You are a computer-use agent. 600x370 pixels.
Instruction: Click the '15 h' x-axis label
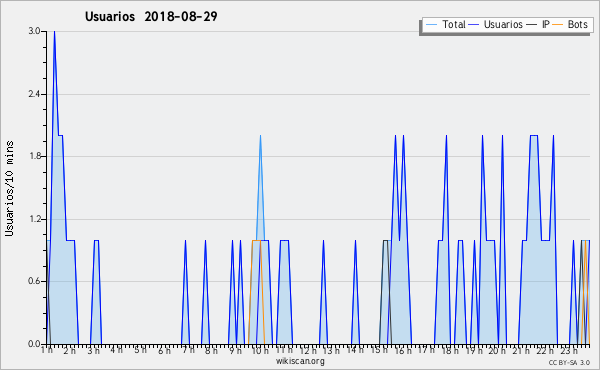(379, 350)
